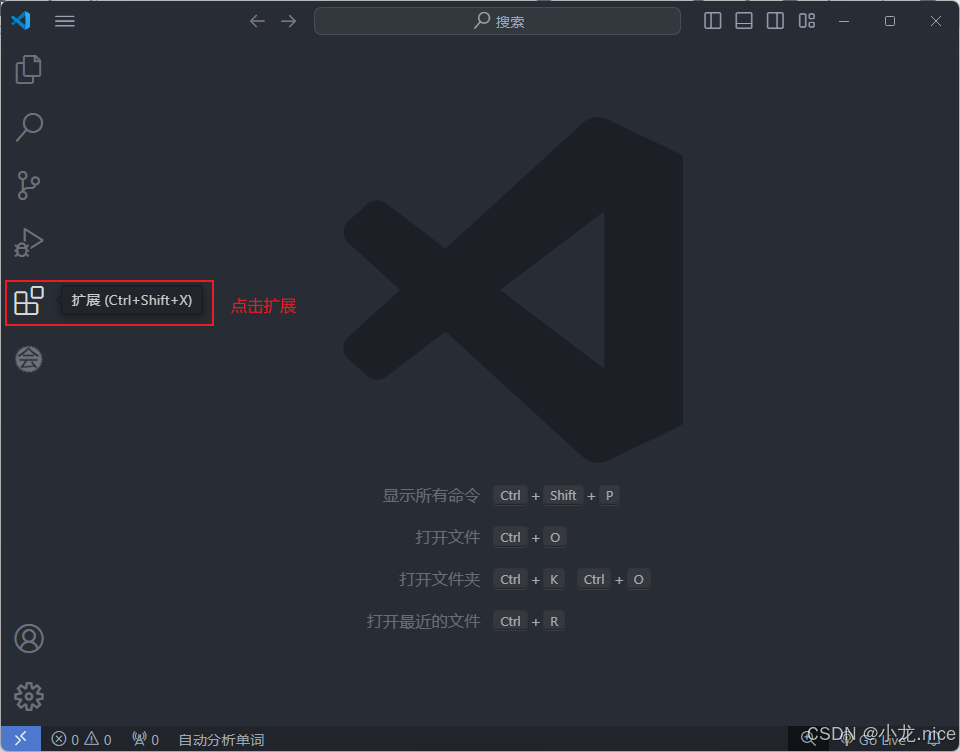This screenshot has width=960, height=752.
Task: Click the zoom magnifier in status bar
Action: pyautogui.click(x=808, y=739)
